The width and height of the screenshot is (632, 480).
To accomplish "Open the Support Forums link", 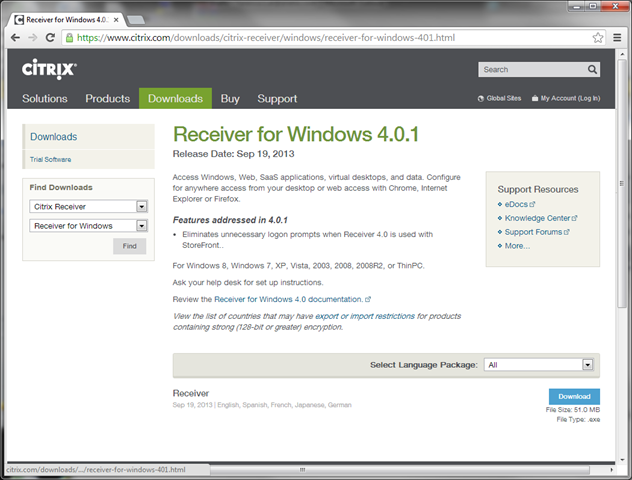I will coord(533,232).
